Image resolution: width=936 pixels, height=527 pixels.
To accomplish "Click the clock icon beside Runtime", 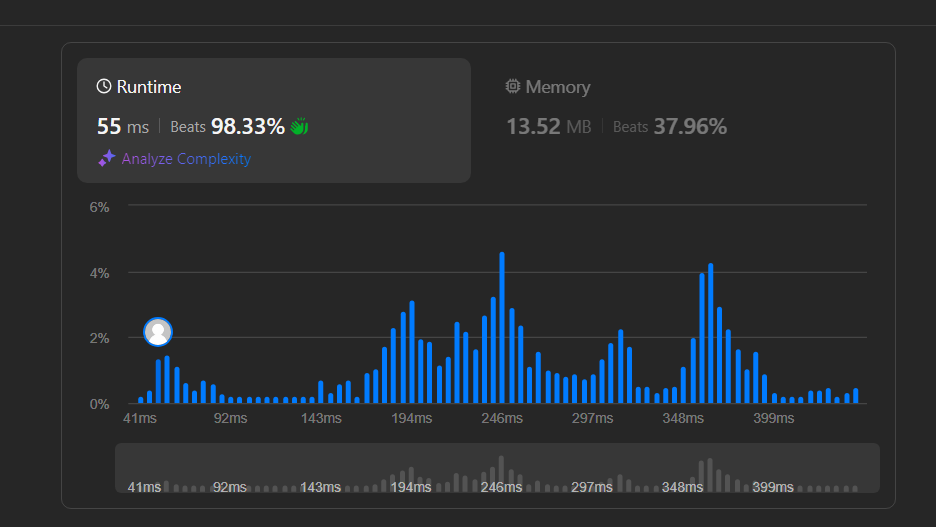I will 104,87.
